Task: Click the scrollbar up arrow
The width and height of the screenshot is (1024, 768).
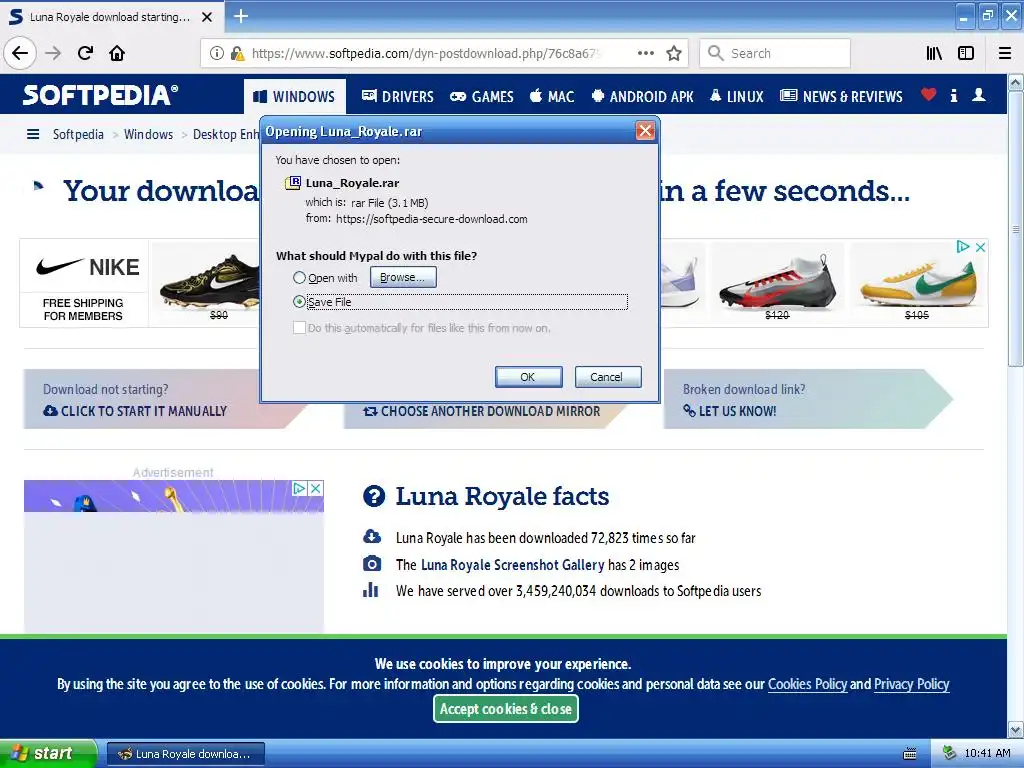Action: point(1016,83)
